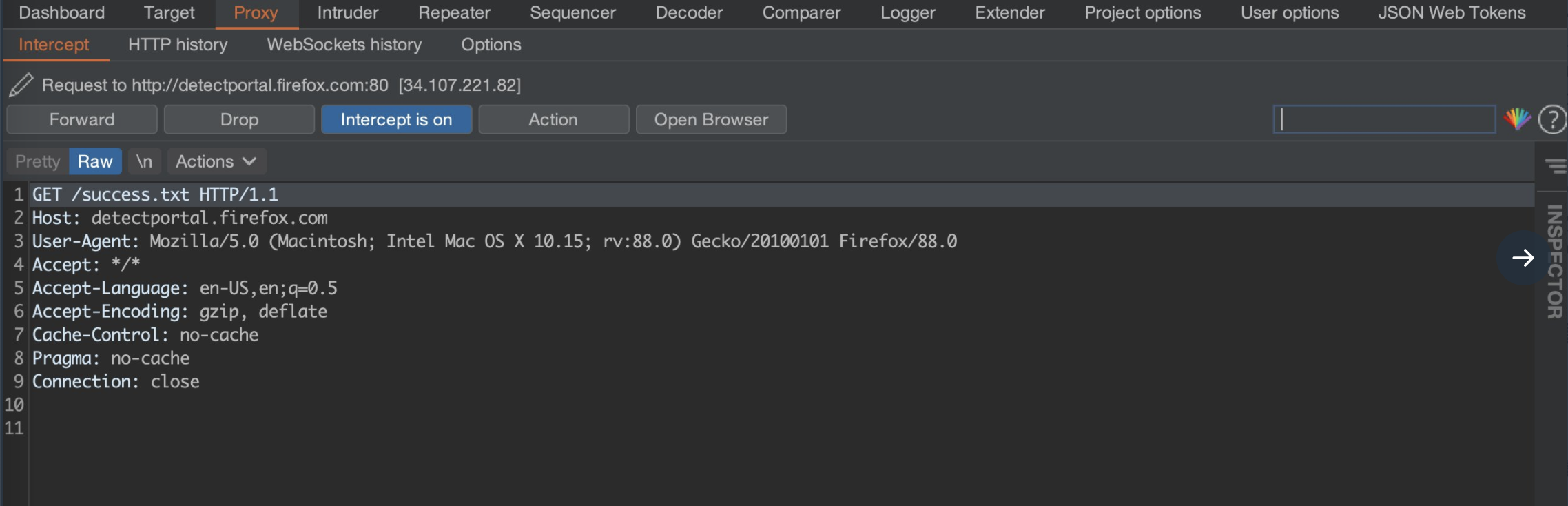
Task: Click the User-Agent header line
Action: tap(495, 241)
